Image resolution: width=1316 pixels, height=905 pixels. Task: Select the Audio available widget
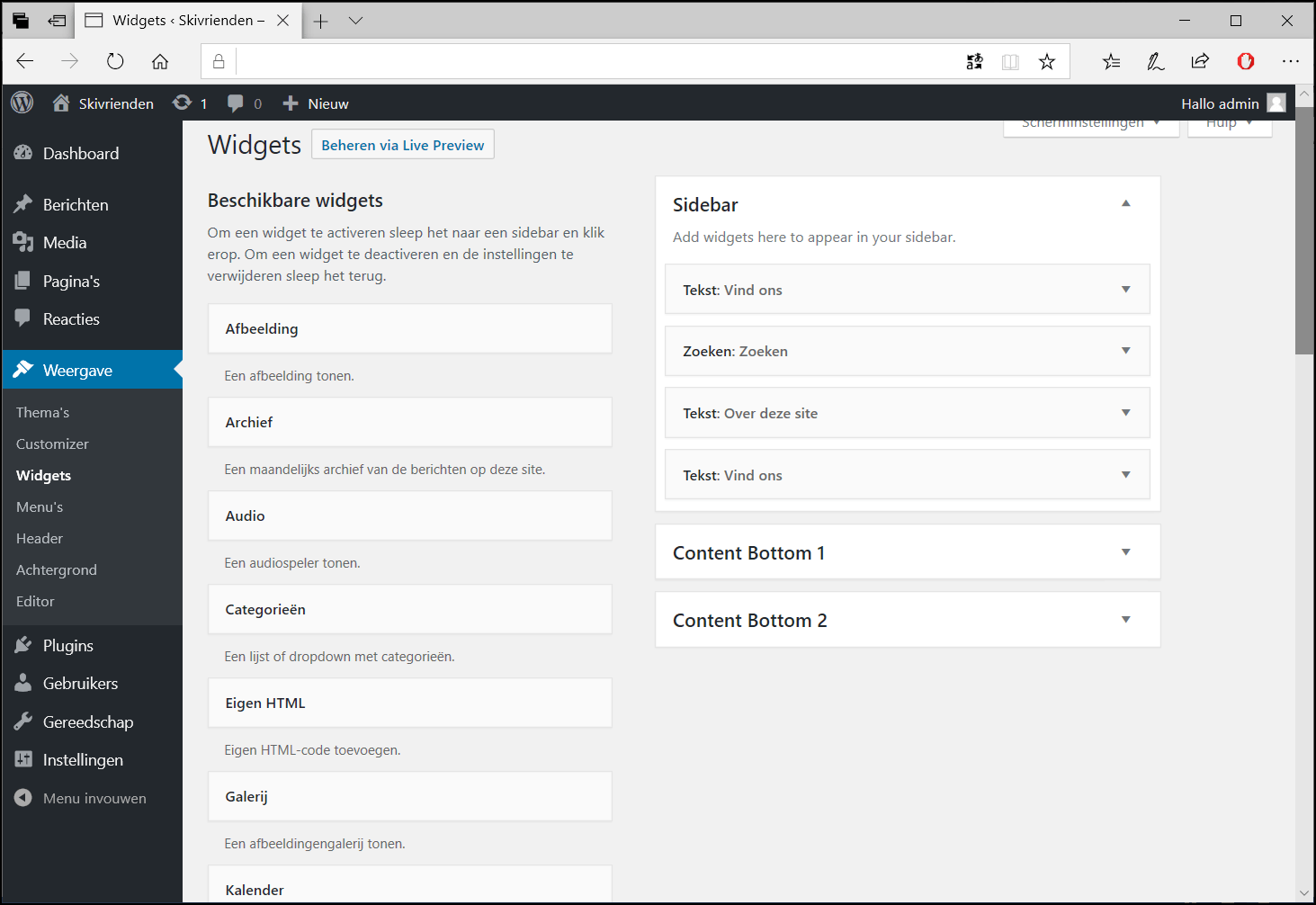410,515
